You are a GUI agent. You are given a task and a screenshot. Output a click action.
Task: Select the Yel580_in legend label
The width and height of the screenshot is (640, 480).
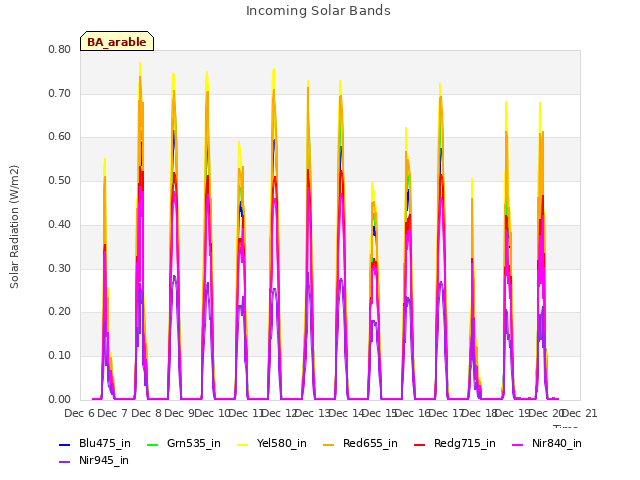pos(282,443)
